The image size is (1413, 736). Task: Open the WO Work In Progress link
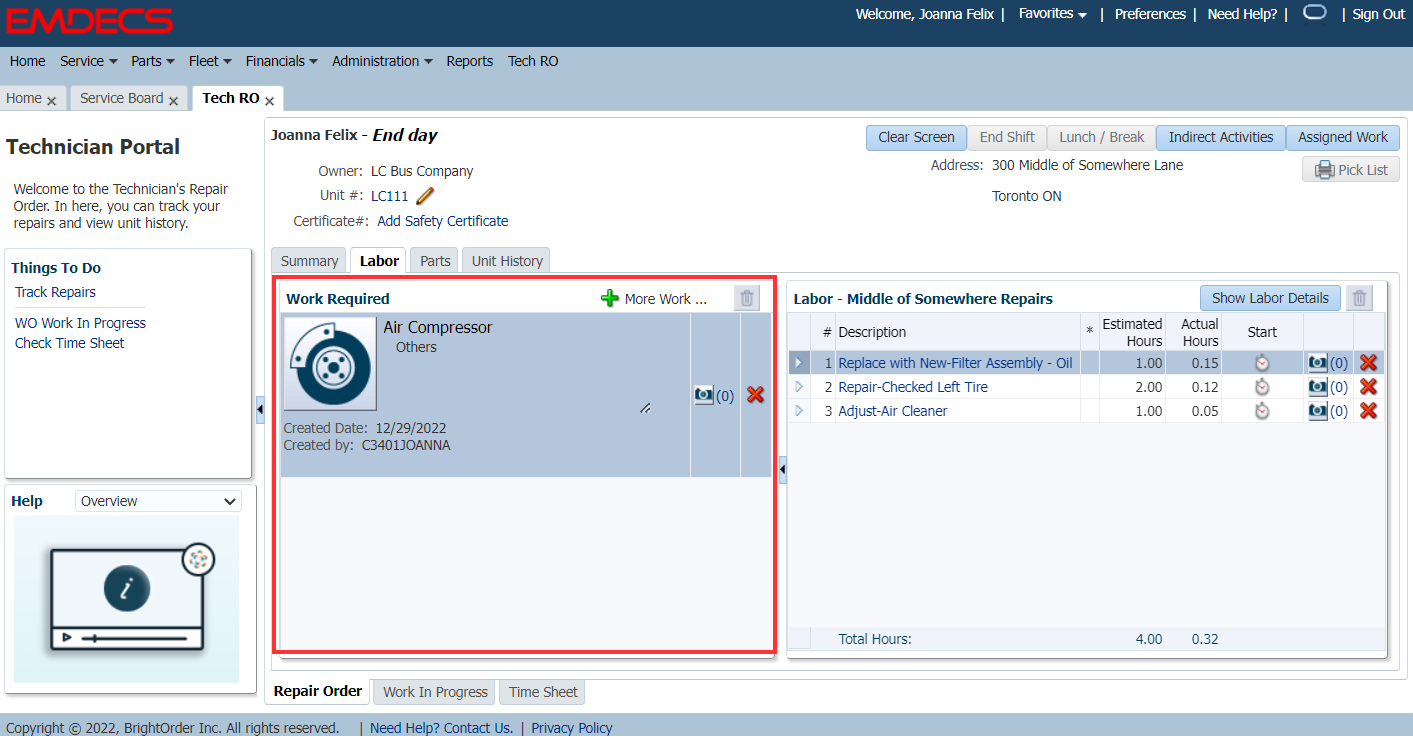click(x=80, y=323)
